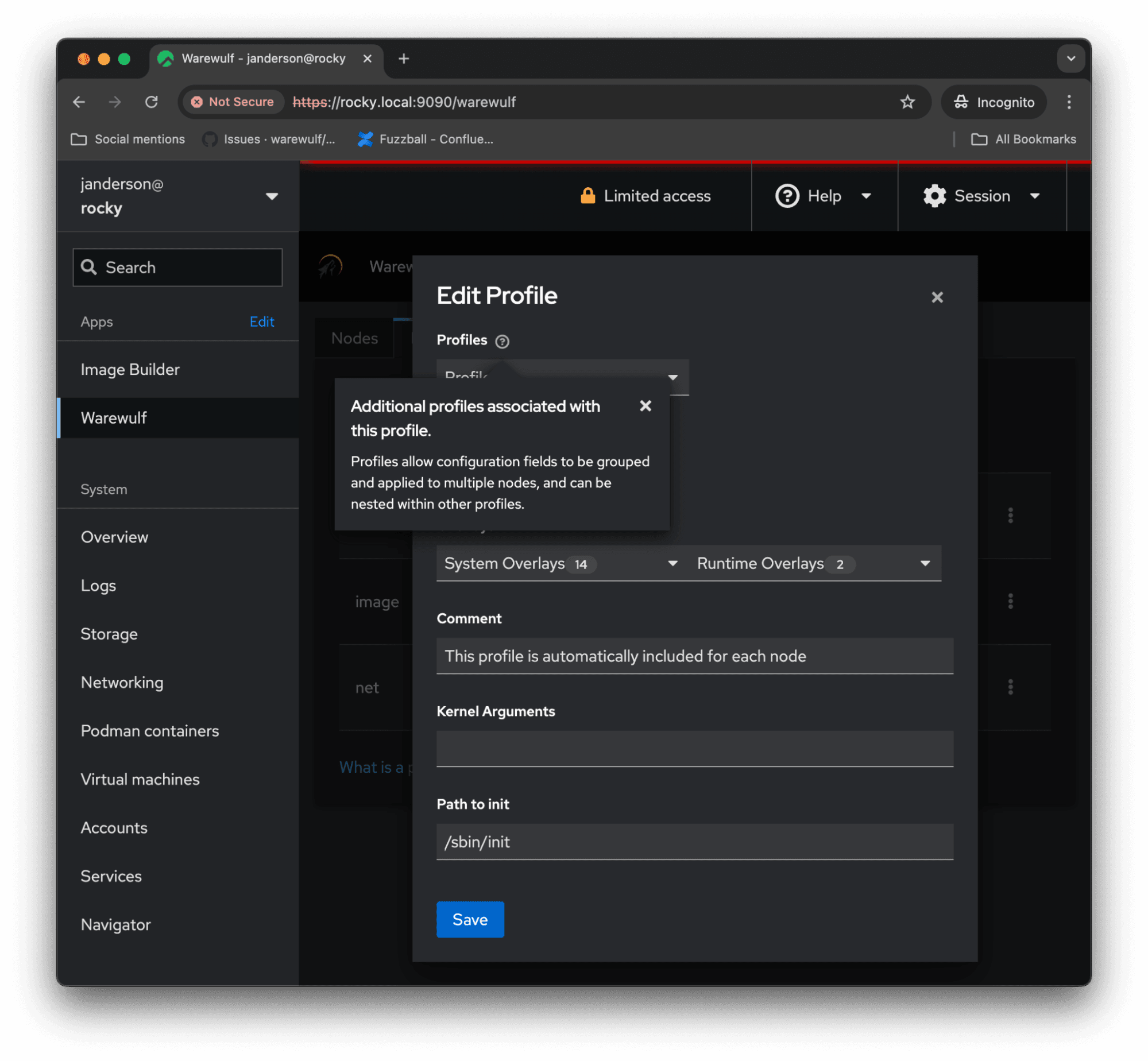Open Chrome three-dot menu
Viewport: 1148px width, 1061px height.
1068,102
